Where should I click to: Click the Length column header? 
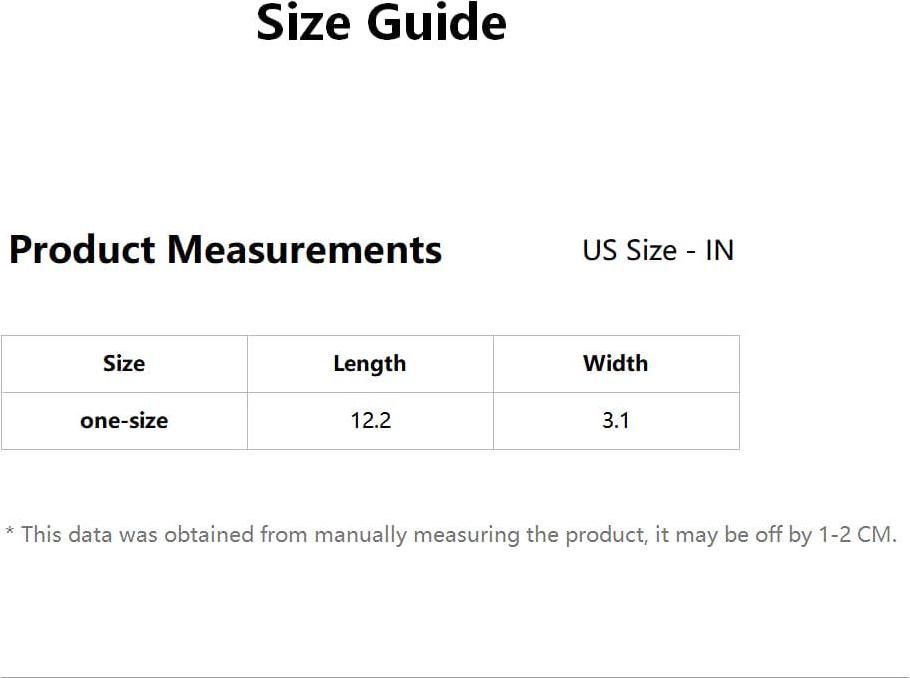pos(370,363)
